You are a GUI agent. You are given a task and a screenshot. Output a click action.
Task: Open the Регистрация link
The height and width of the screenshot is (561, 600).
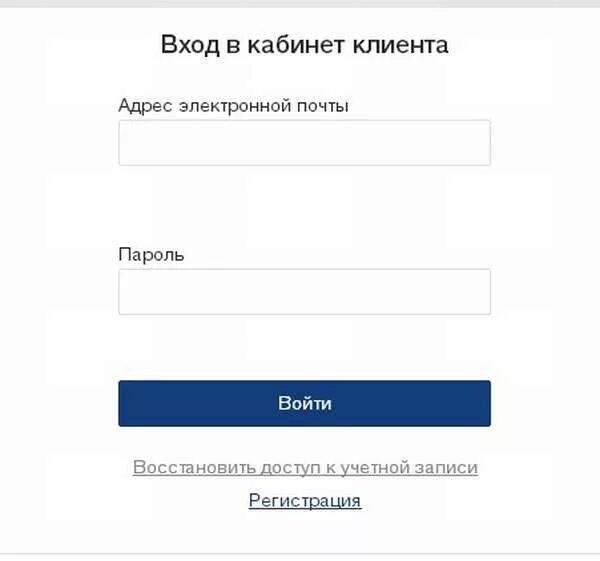tap(305, 501)
